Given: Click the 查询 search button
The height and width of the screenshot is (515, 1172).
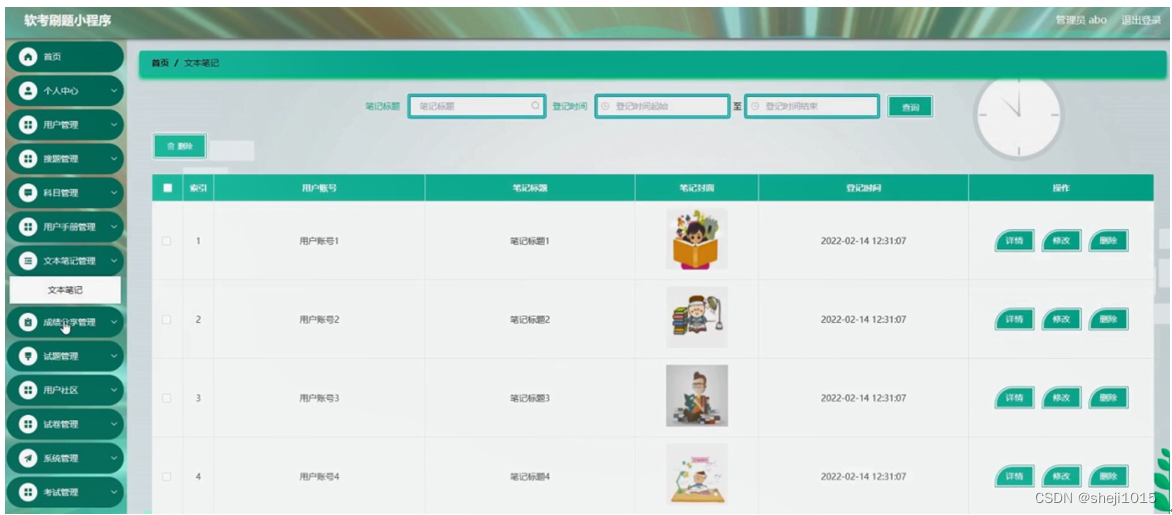Looking at the screenshot, I should 910,107.
